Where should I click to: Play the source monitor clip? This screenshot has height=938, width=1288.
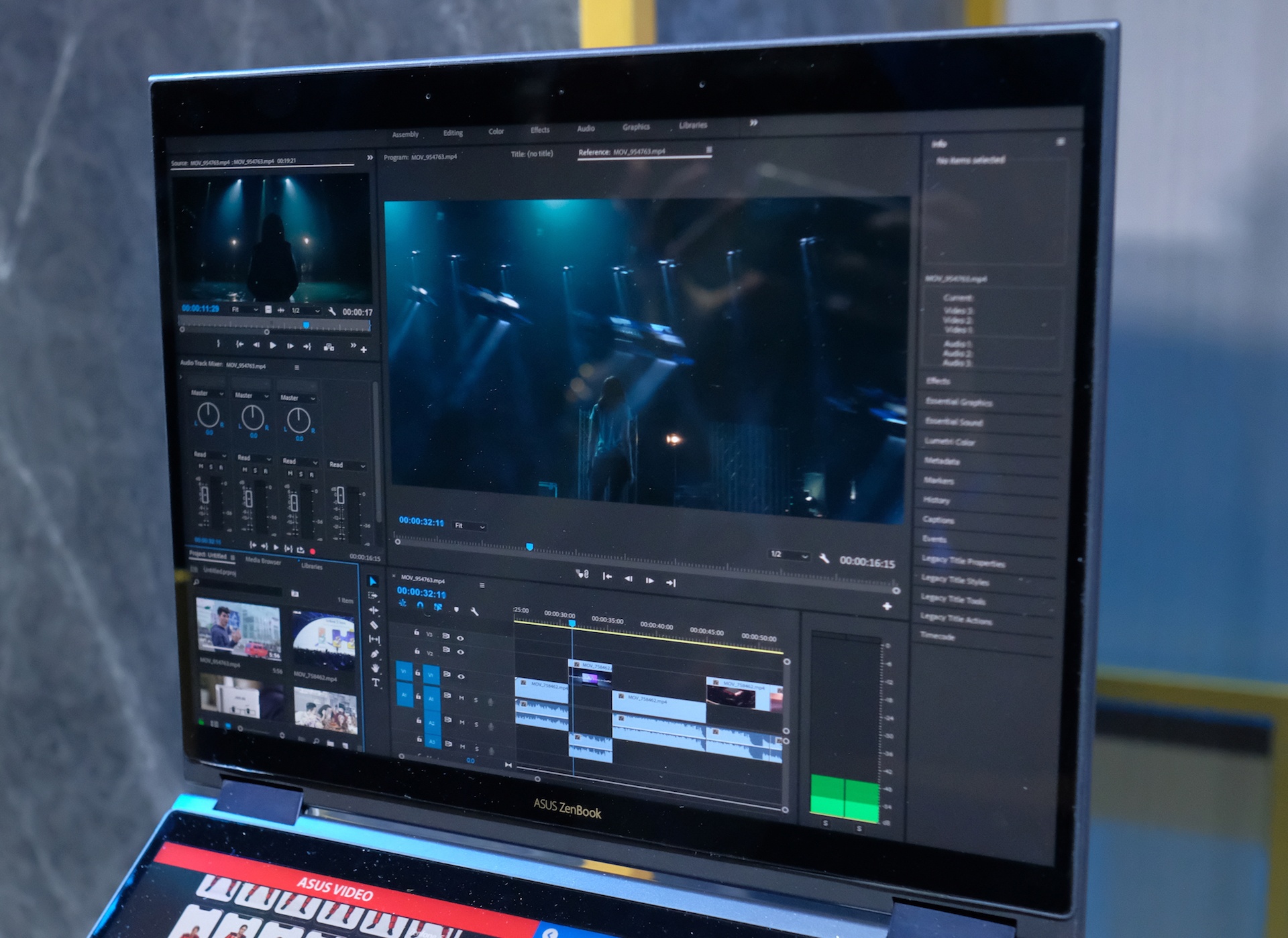pos(272,345)
